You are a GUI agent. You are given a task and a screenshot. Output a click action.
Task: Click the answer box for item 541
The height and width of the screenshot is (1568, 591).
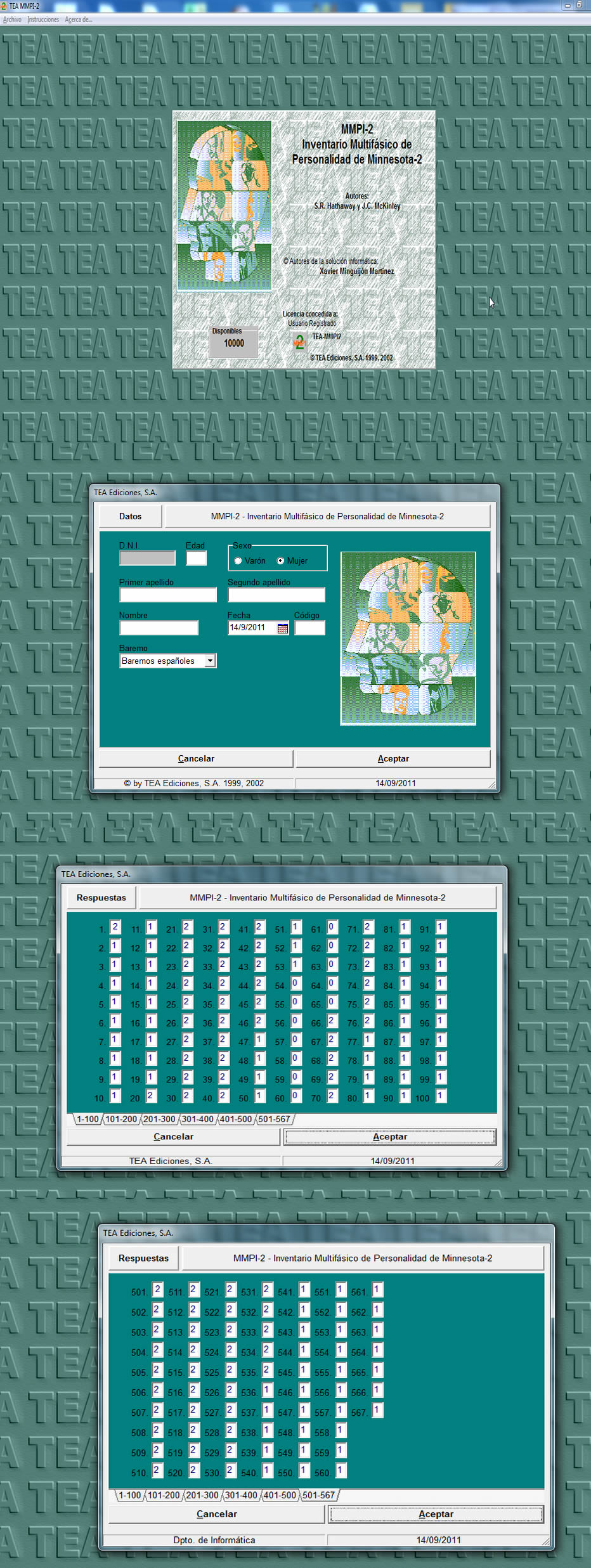point(304,1290)
